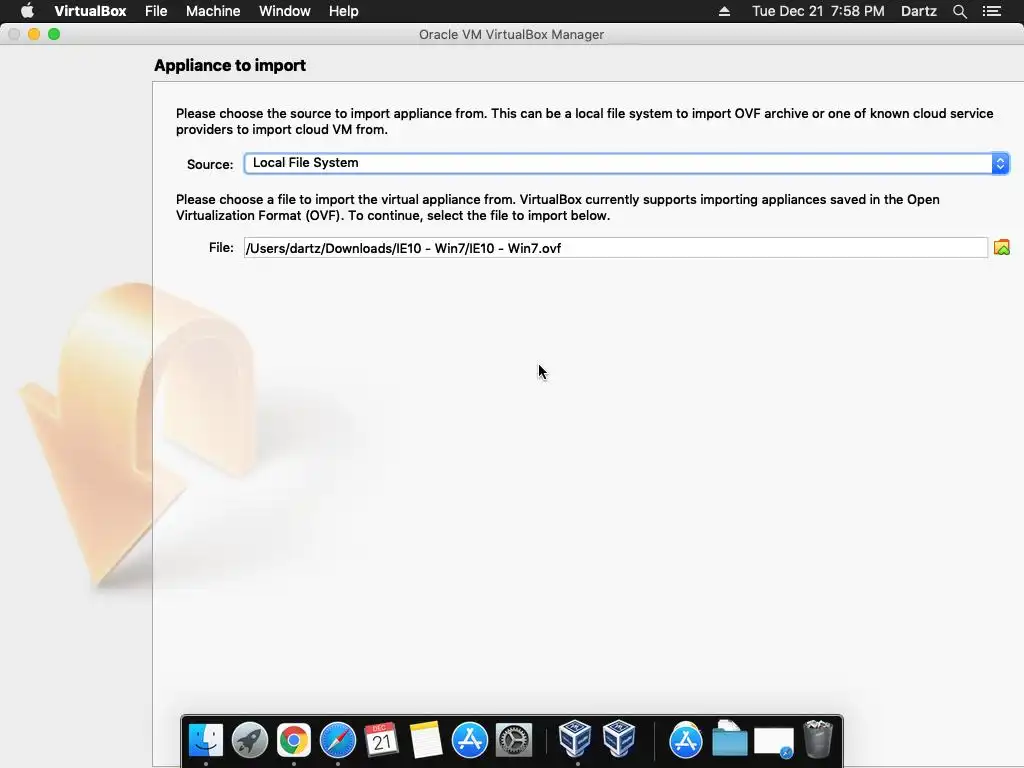Restore the minimized Safari window thumbnail in the Dock

tap(773, 741)
